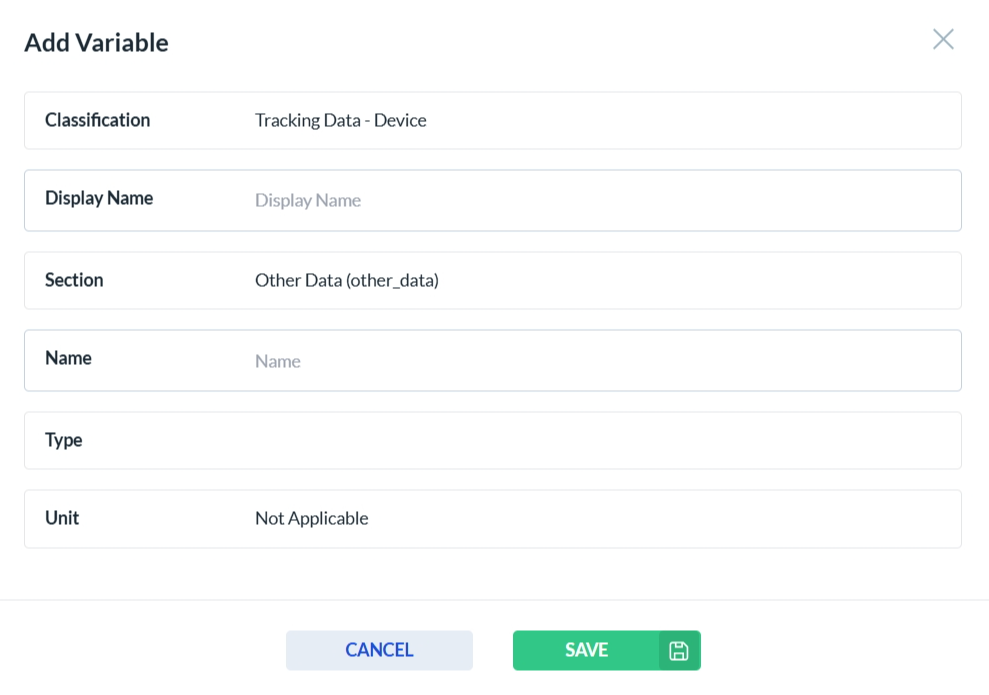
Task: Focus the Display Name input field
Action: (600, 201)
